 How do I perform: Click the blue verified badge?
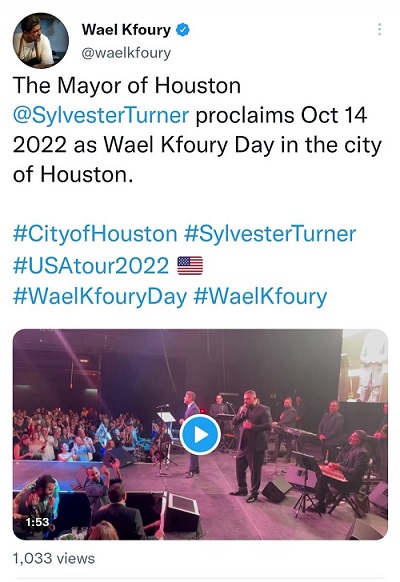[183, 30]
